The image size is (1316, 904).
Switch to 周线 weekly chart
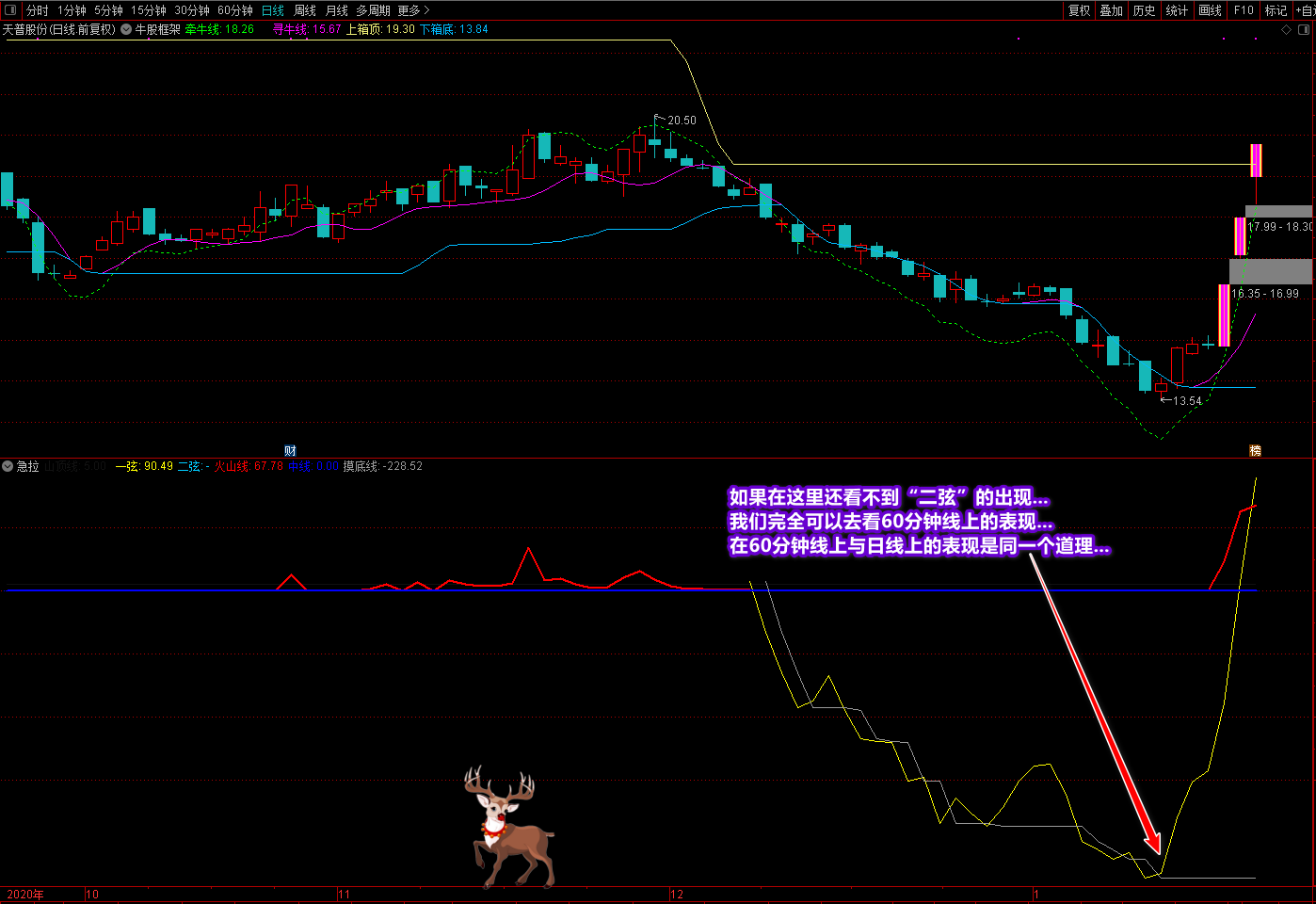tap(305, 10)
